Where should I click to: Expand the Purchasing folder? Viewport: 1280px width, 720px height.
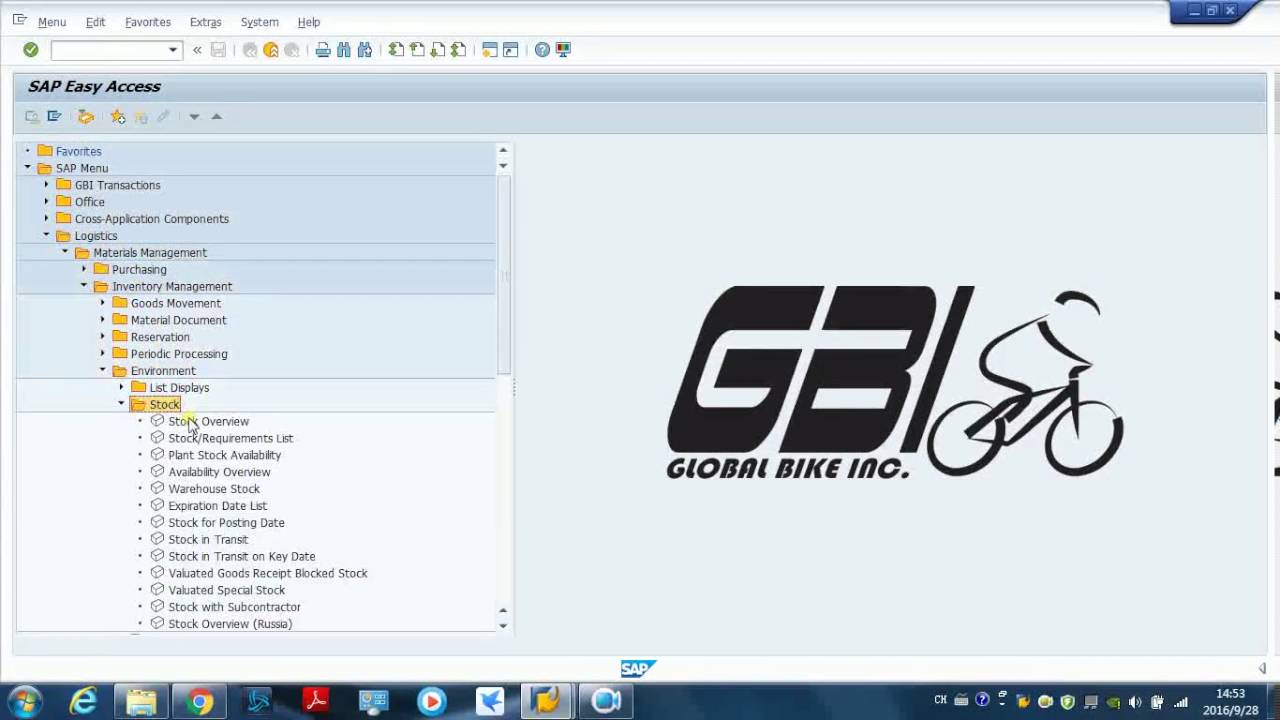click(x=84, y=269)
